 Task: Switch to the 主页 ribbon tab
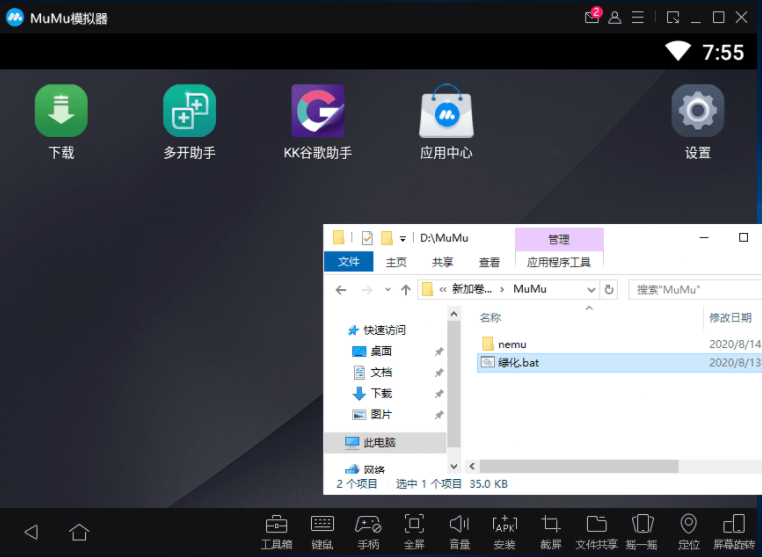click(x=396, y=262)
